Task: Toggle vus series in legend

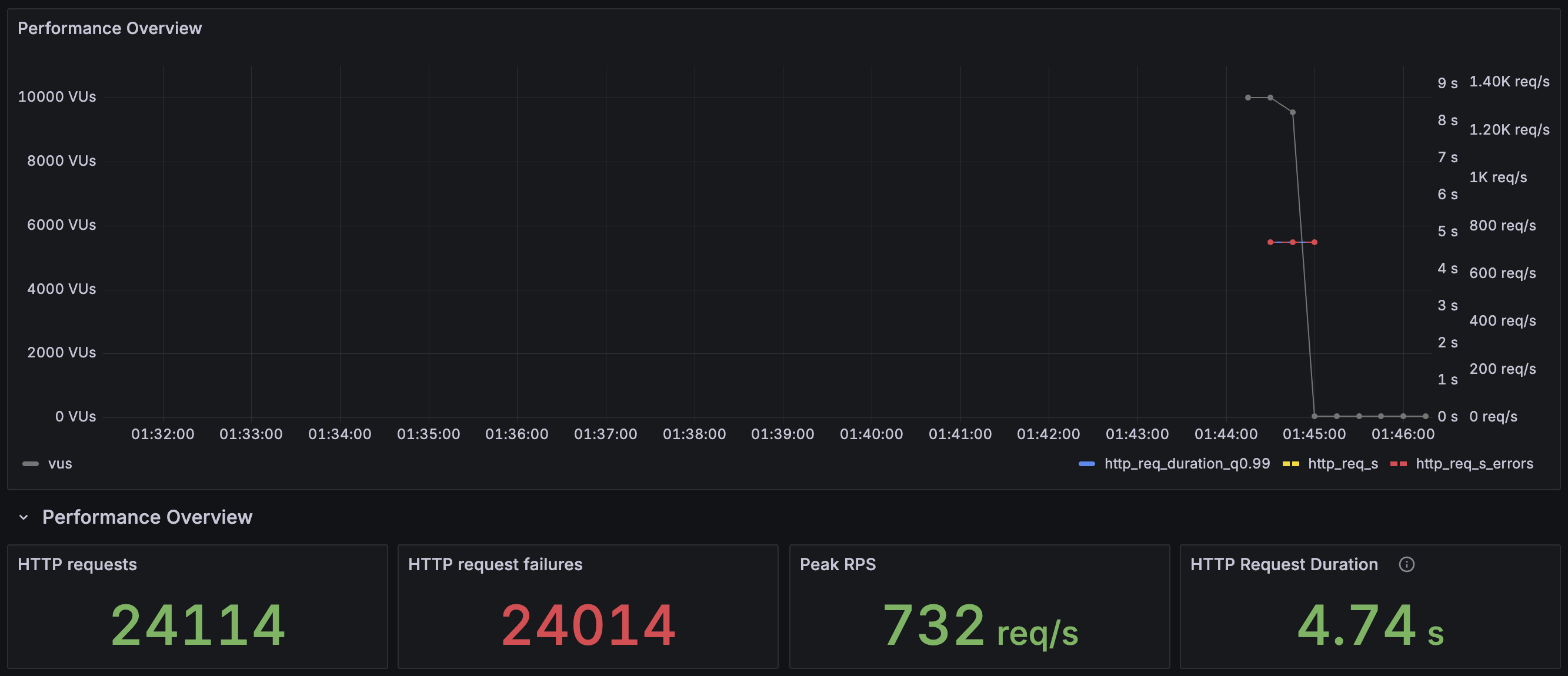Action: (59, 464)
